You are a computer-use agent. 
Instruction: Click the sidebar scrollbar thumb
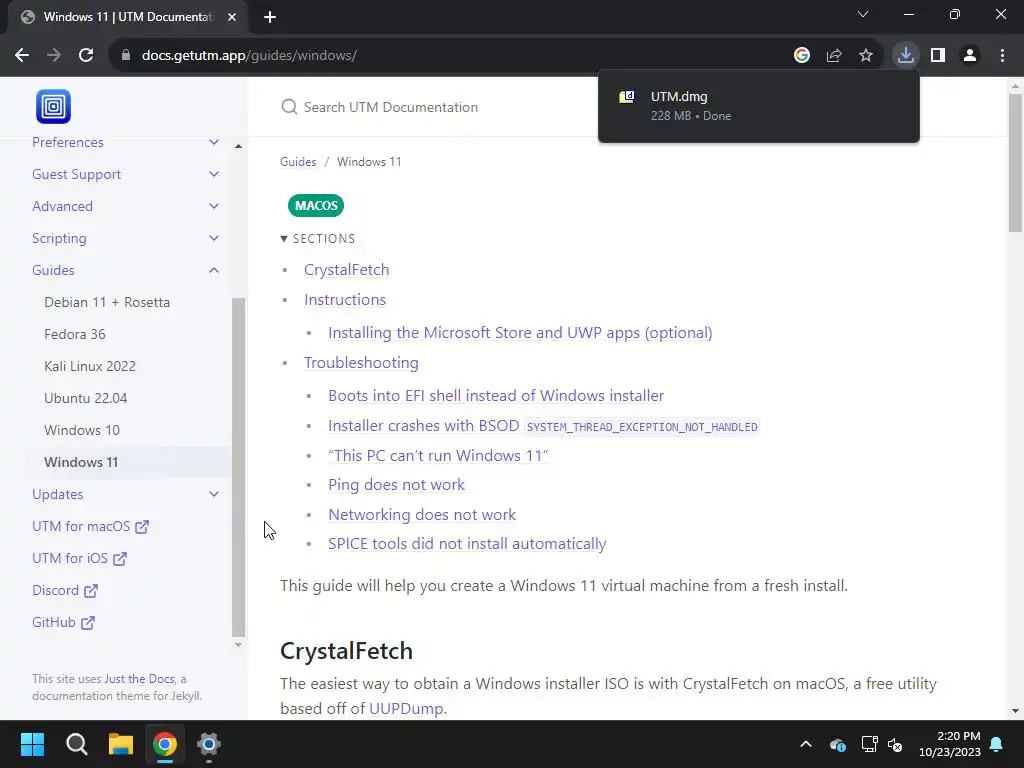coord(238,467)
